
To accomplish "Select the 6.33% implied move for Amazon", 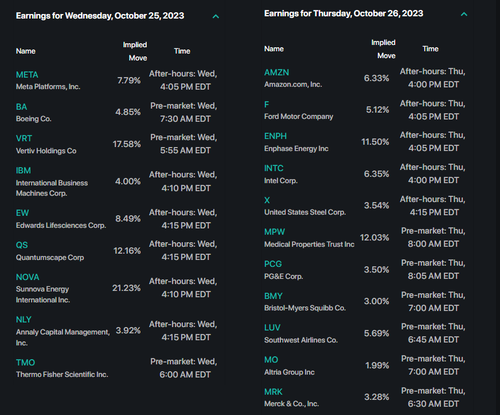I will [x=377, y=78].
